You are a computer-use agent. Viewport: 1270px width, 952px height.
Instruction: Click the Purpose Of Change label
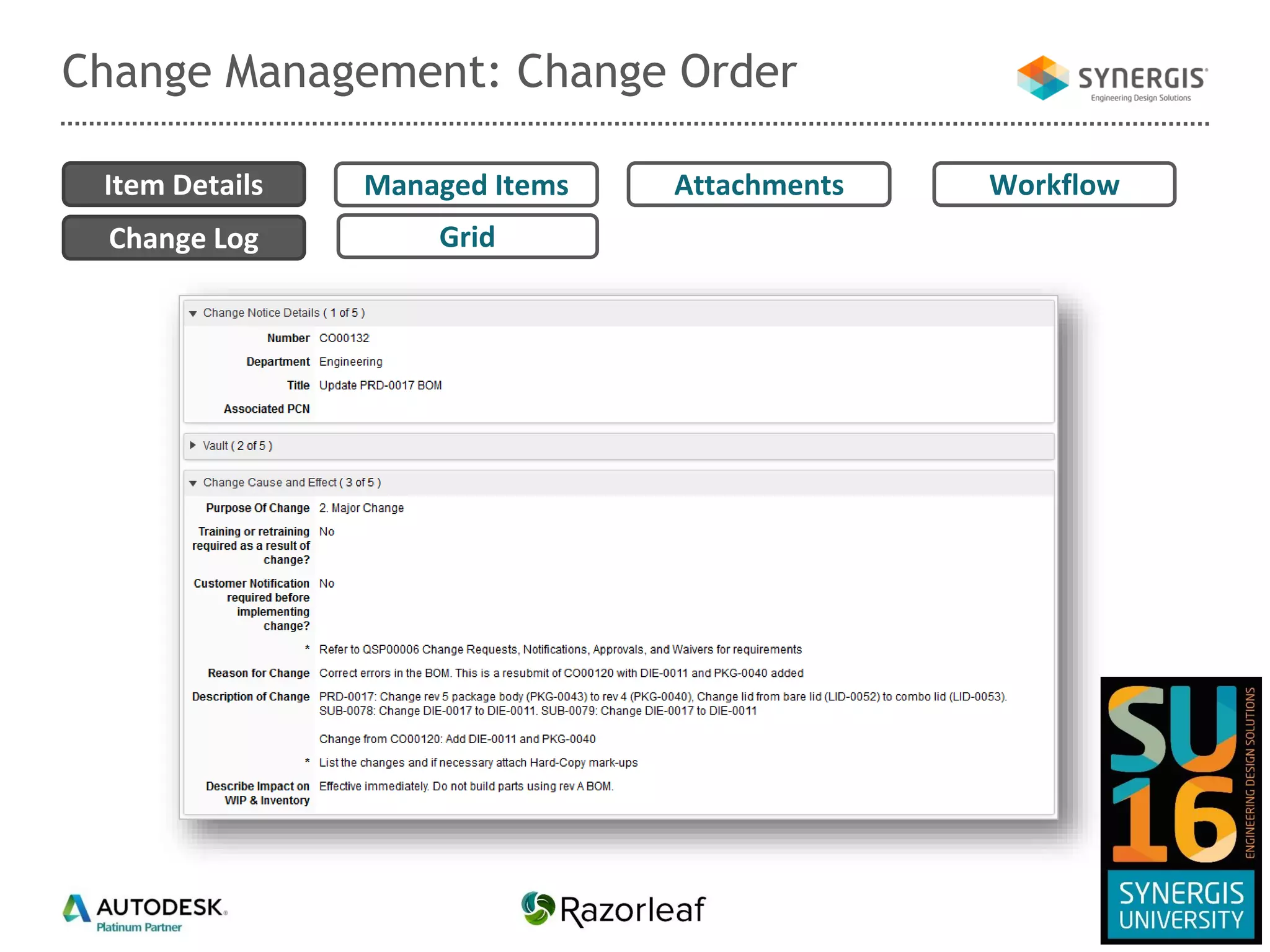pos(258,508)
